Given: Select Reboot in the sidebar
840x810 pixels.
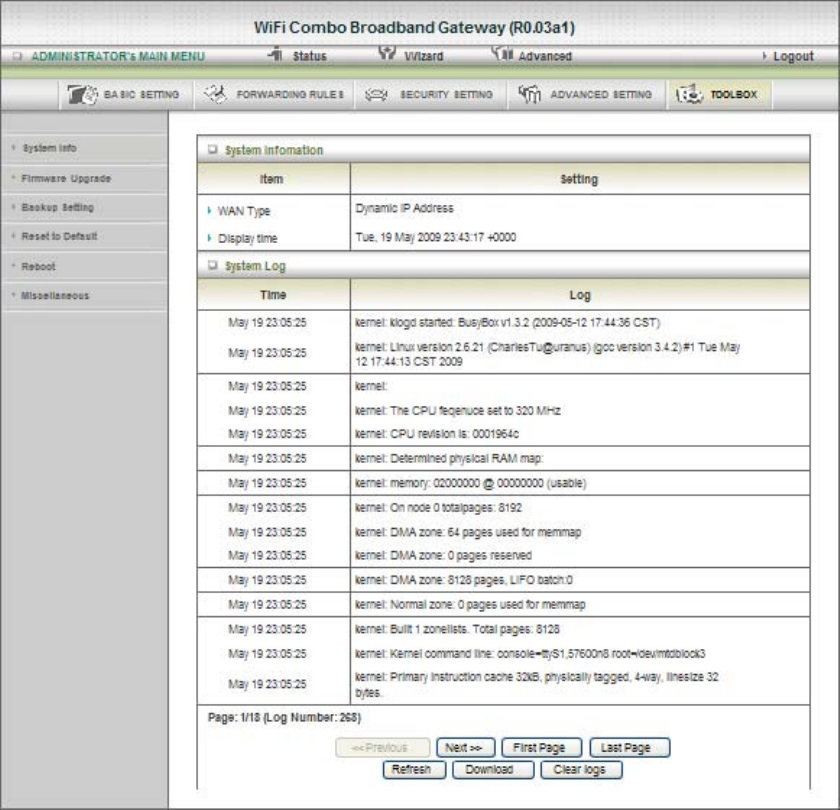Looking at the screenshot, I should (38, 266).
